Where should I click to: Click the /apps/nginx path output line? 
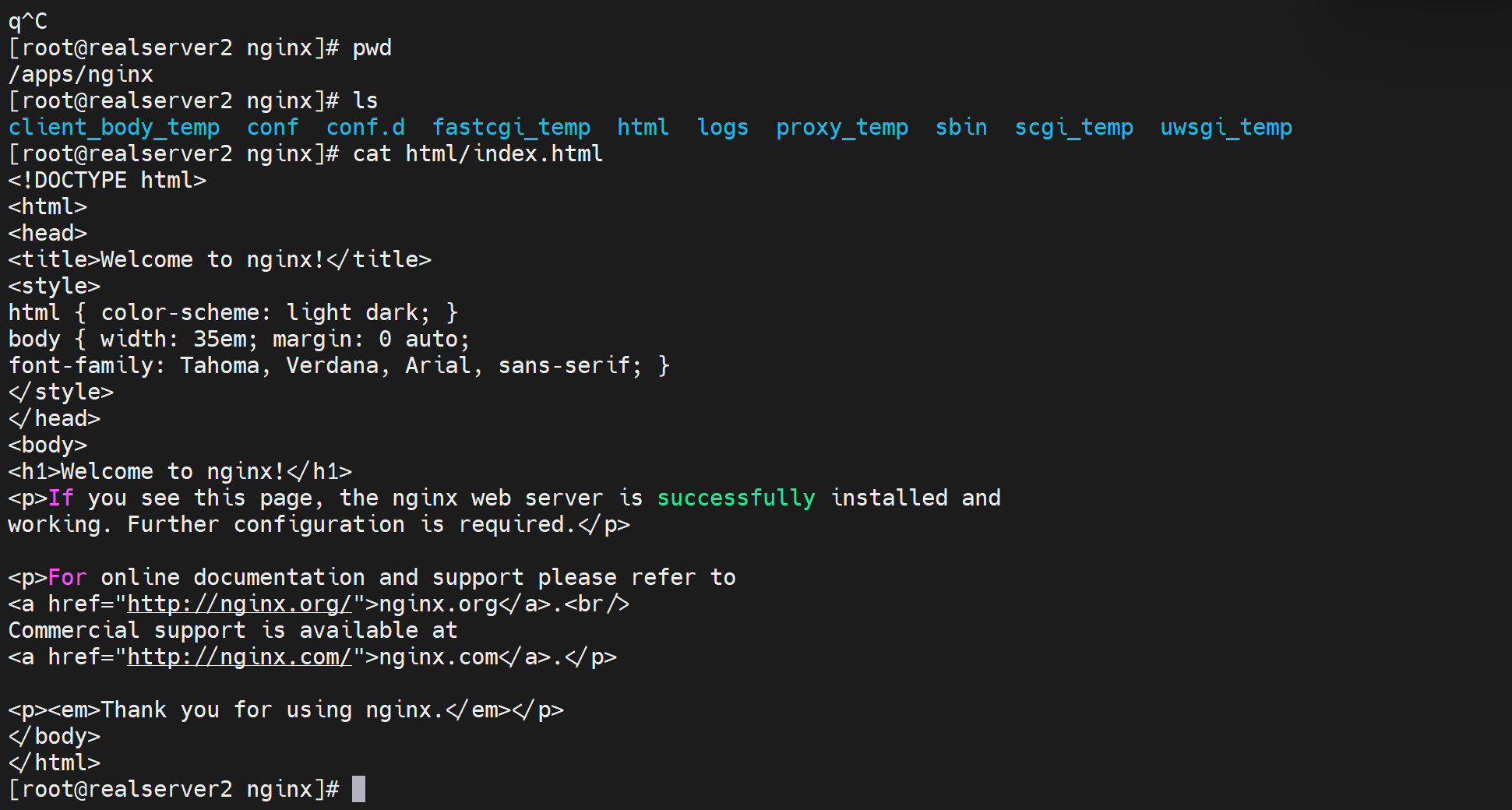coord(80,75)
